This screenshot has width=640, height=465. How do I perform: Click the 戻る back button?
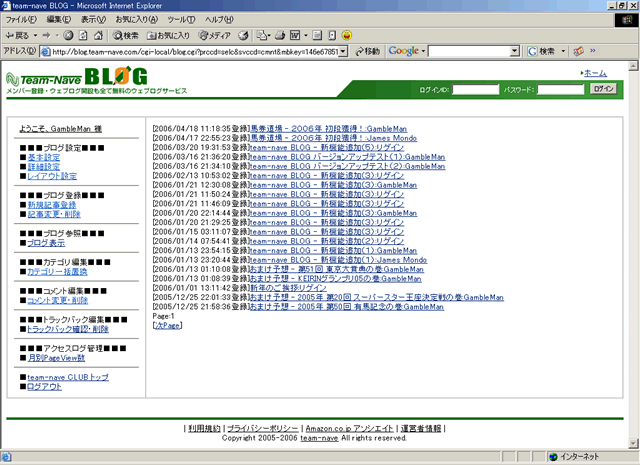pos(20,35)
